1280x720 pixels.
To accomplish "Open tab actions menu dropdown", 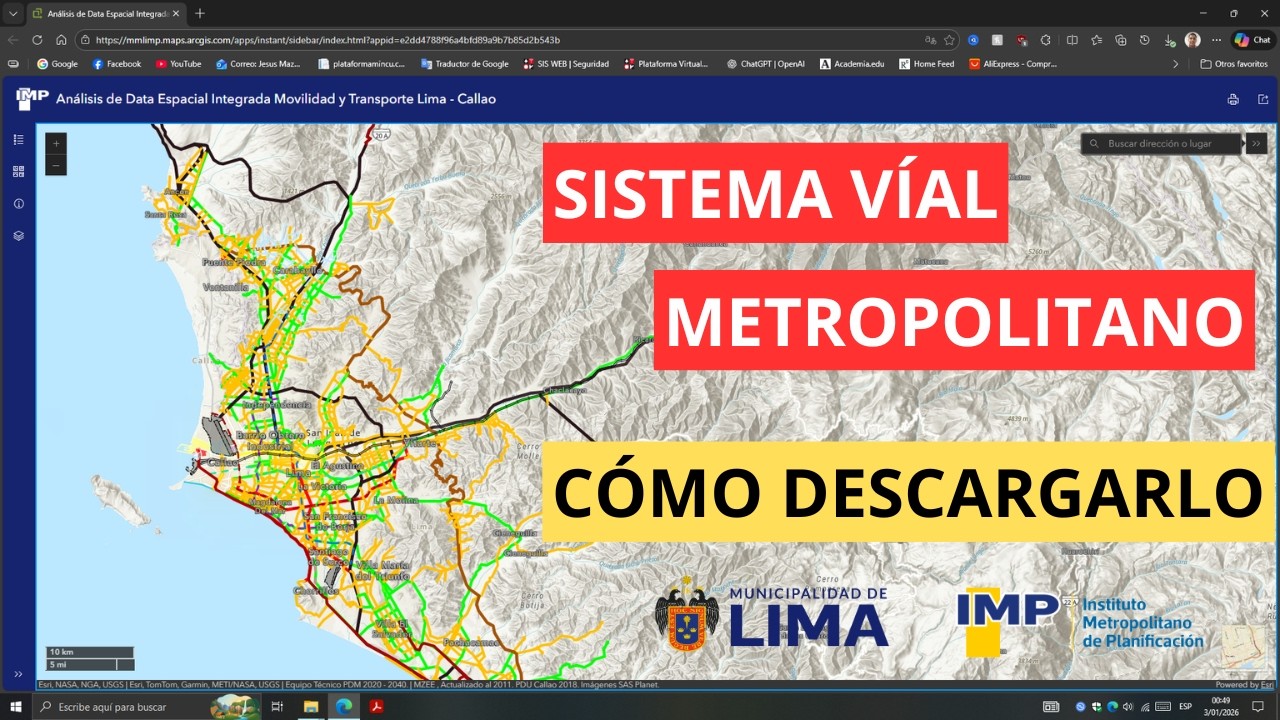I will 13,13.
